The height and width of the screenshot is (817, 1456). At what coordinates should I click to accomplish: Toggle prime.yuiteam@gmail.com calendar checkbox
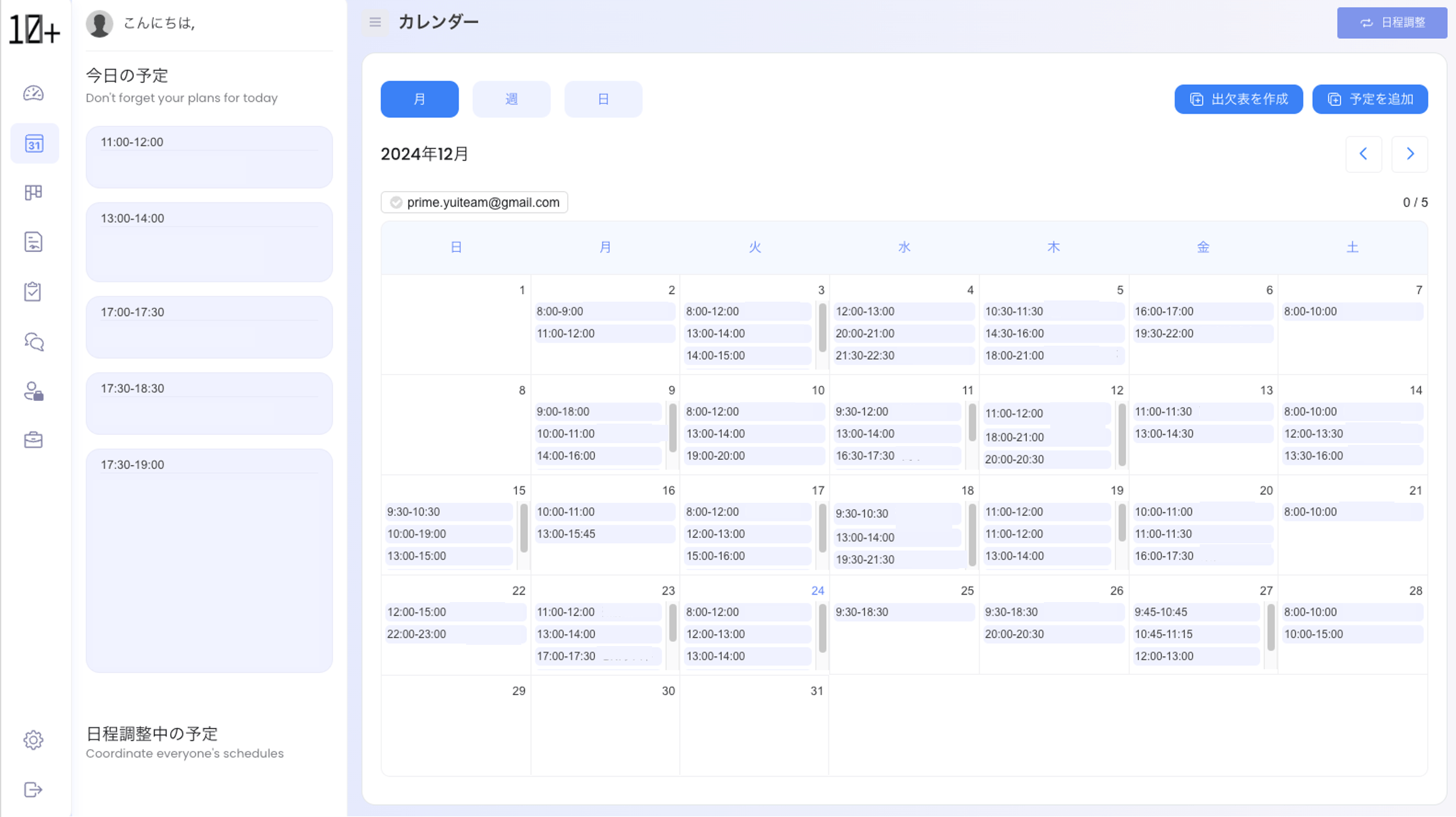396,202
